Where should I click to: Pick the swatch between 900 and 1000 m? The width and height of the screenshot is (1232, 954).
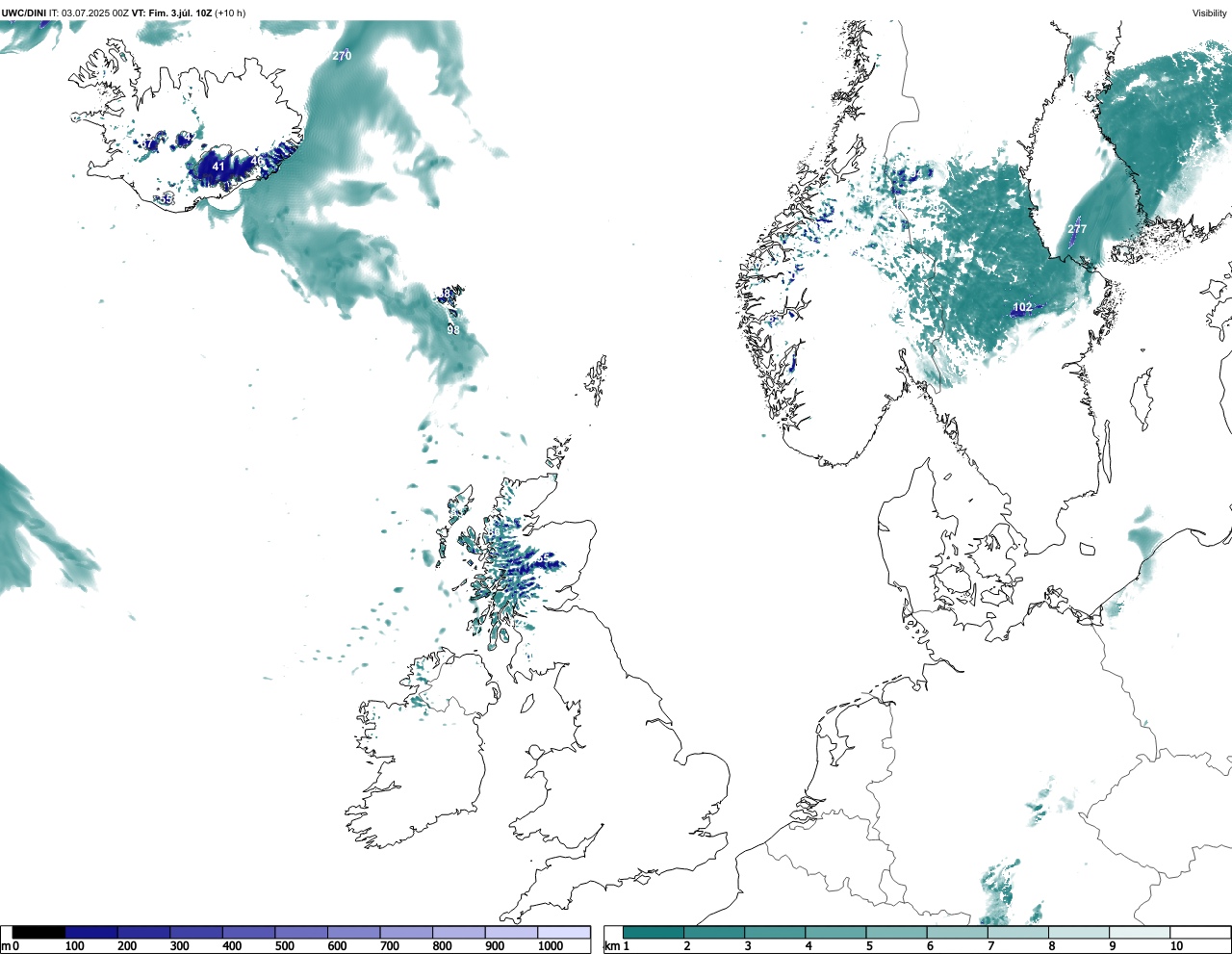pyautogui.click(x=511, y=933)
